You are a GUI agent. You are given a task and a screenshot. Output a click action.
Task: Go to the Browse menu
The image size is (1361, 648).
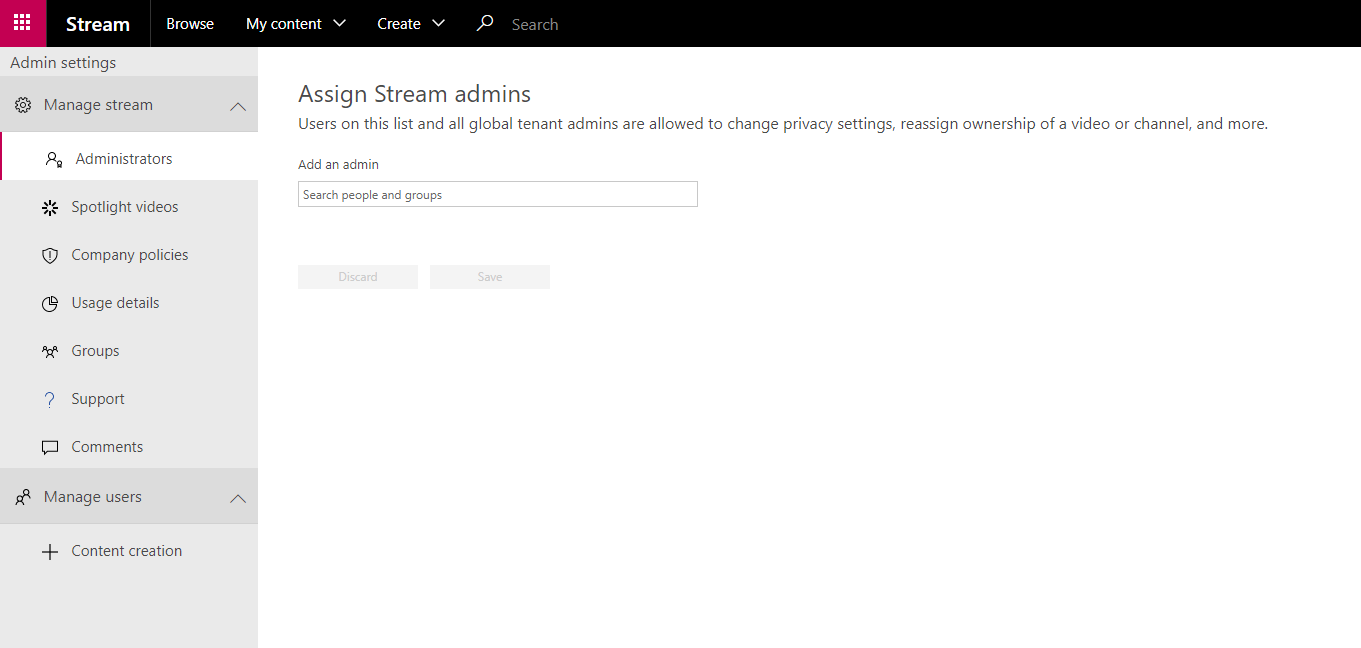[x=190, y=24]
